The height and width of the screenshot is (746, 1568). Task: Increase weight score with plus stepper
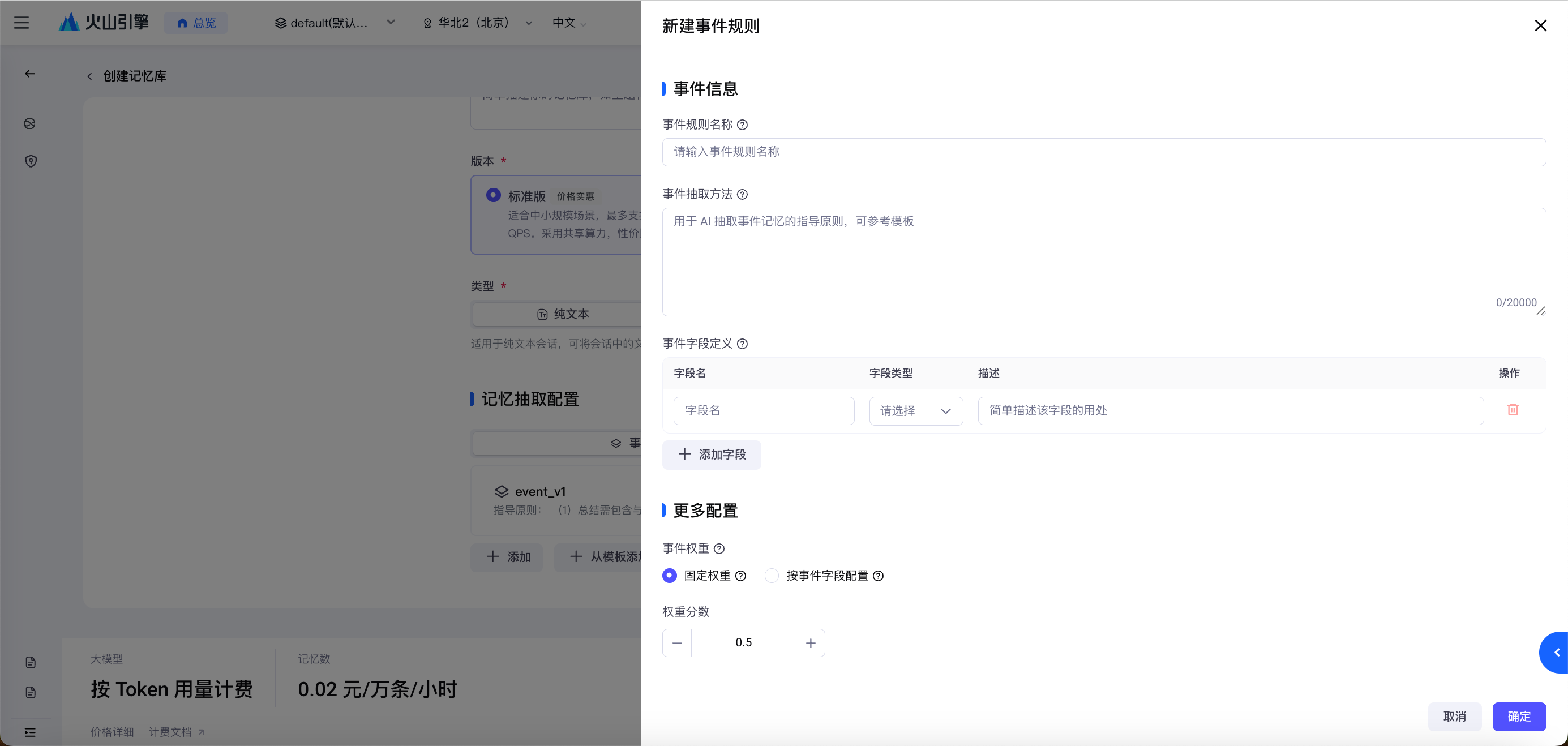click(x=810, y=643)
